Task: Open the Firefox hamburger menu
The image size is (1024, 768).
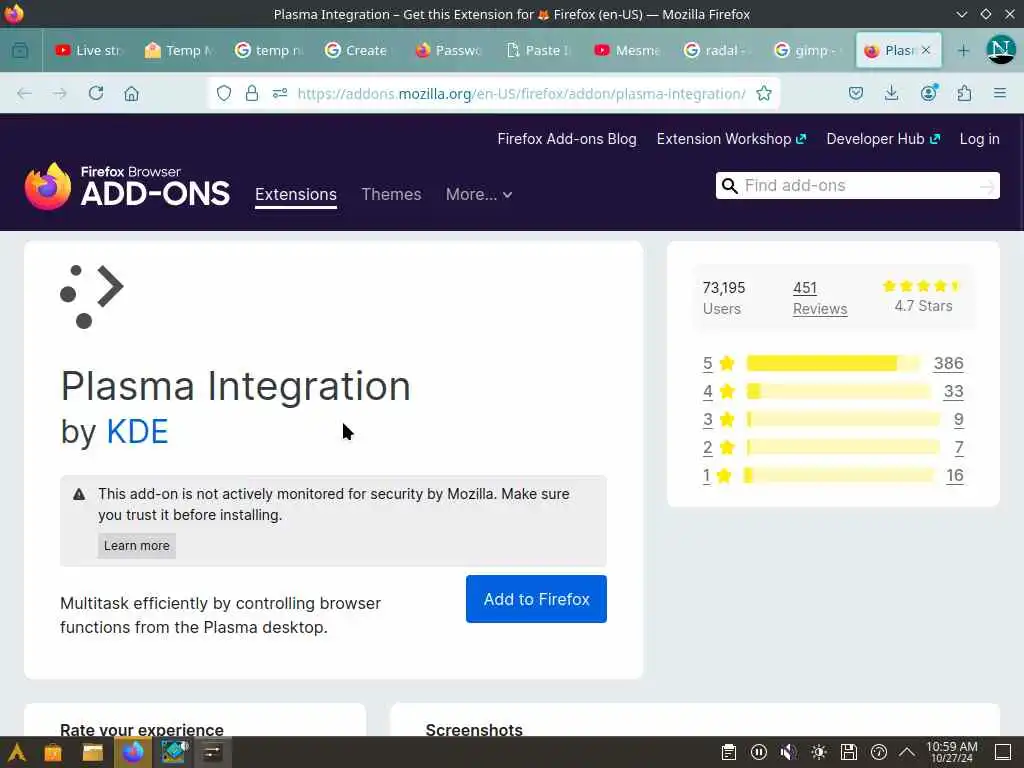Action: point(999,93)
